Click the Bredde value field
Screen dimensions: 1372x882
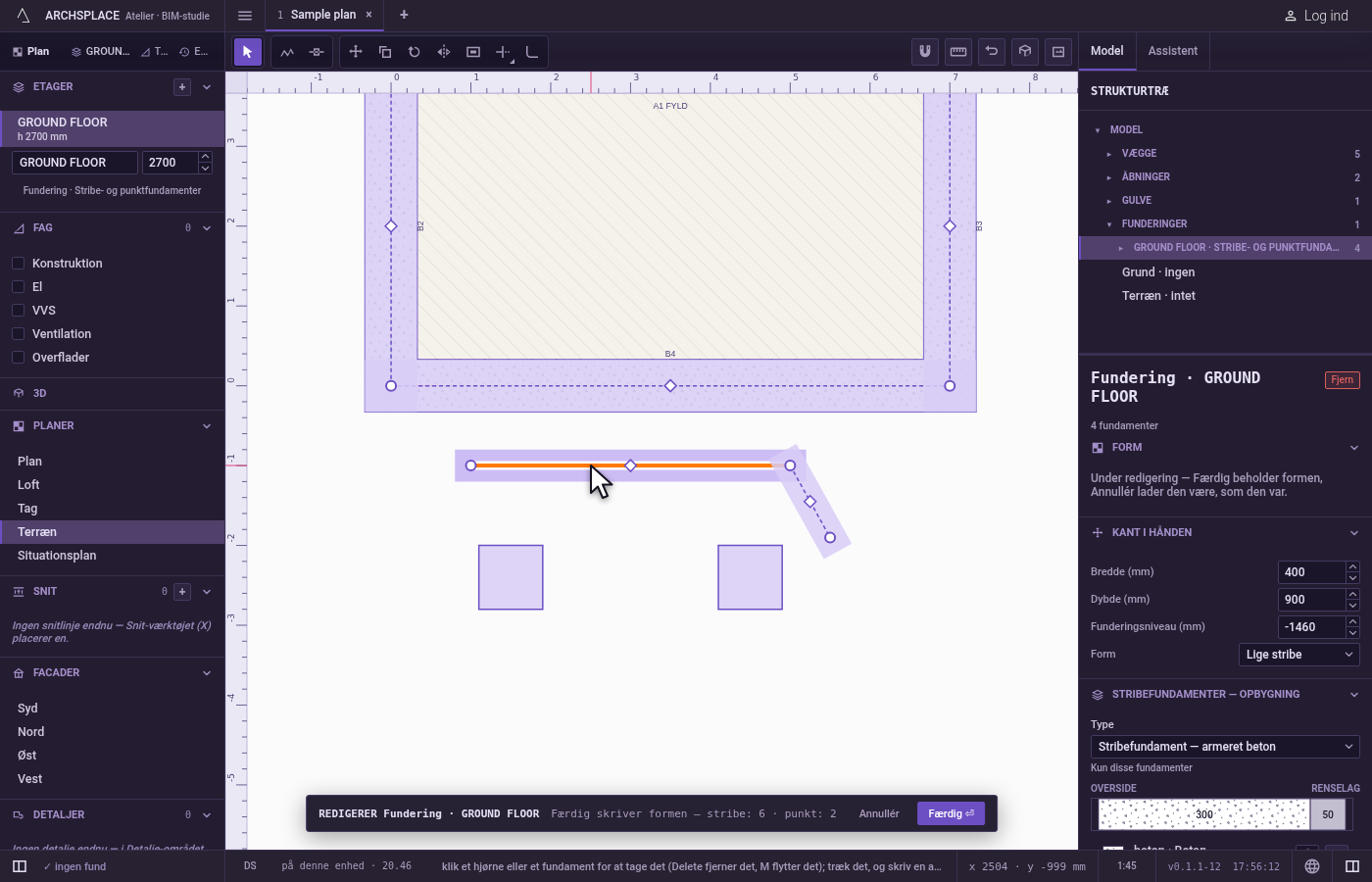click(x=1311, y=572)
